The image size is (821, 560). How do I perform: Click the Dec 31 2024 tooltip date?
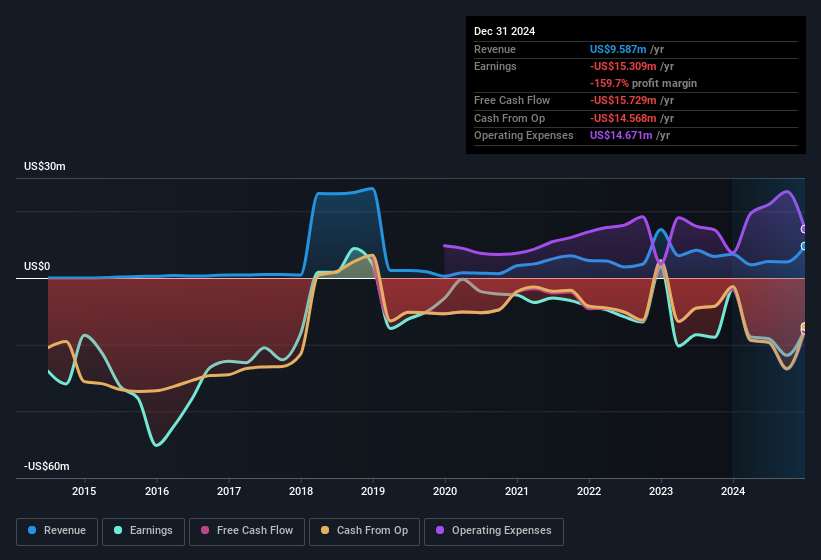coord(504,31)
